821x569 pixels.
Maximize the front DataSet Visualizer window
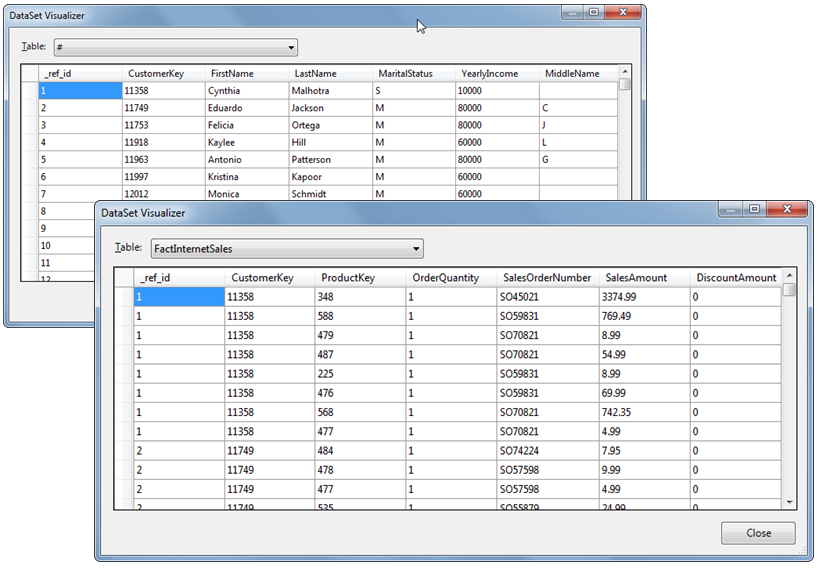point(754,209)
